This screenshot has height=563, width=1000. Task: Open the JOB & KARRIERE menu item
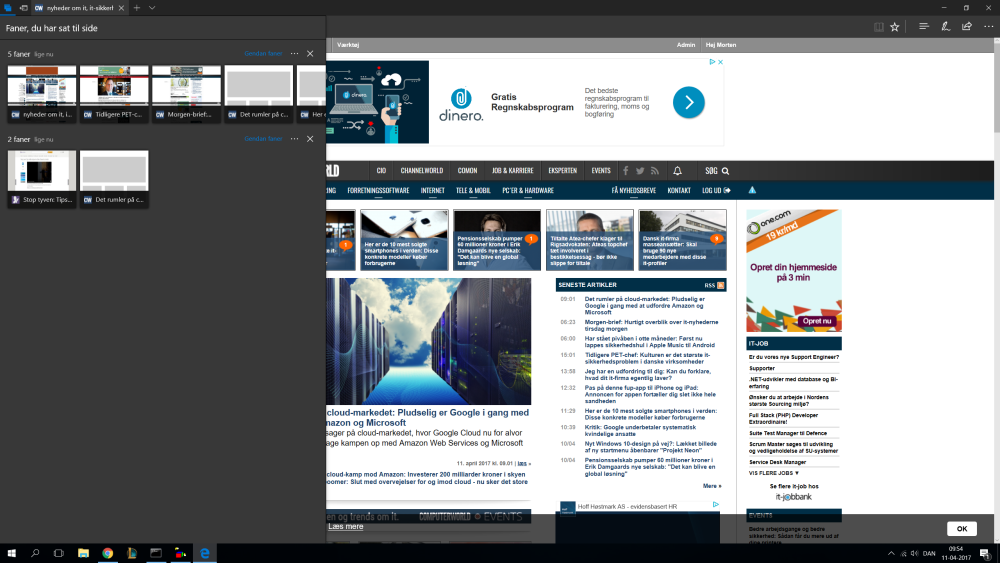tap(512, 170)
